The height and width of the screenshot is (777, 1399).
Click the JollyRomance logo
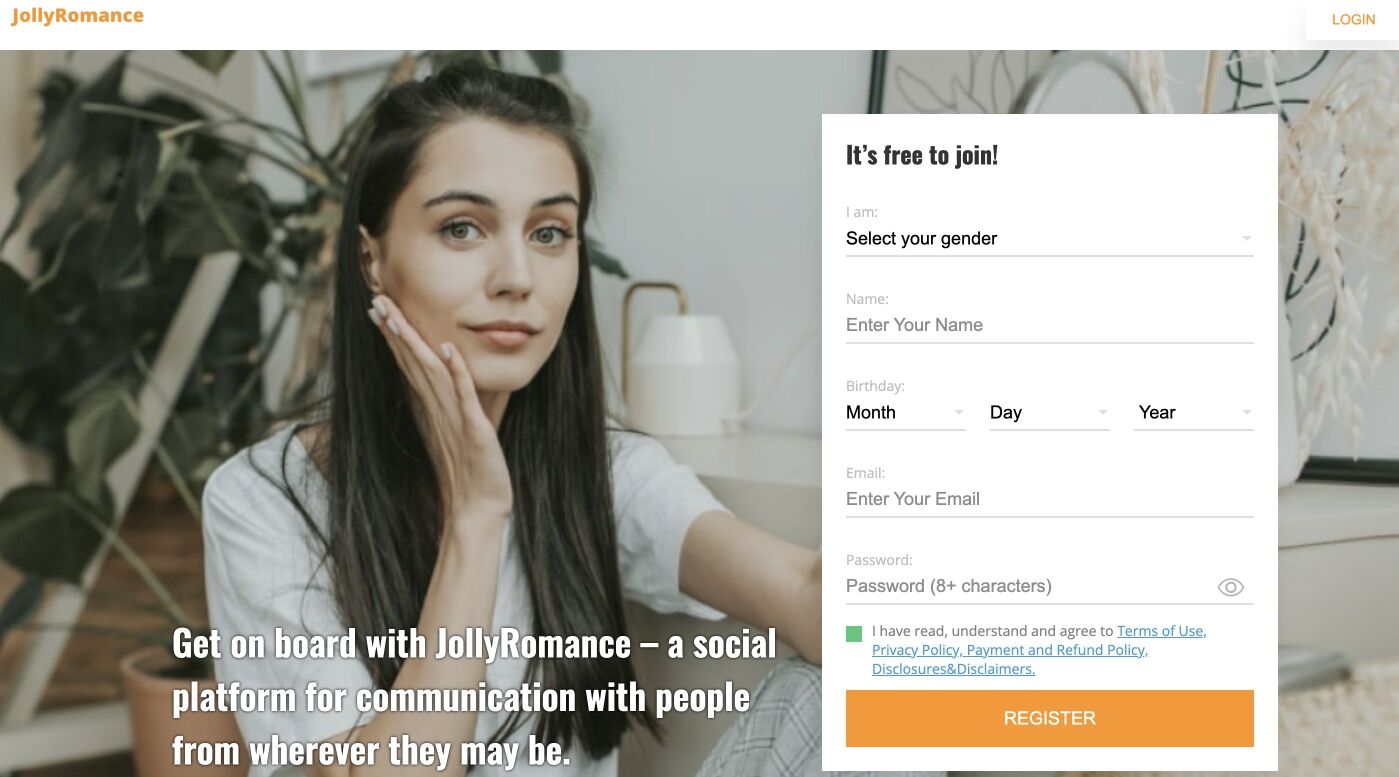point(77,16)
